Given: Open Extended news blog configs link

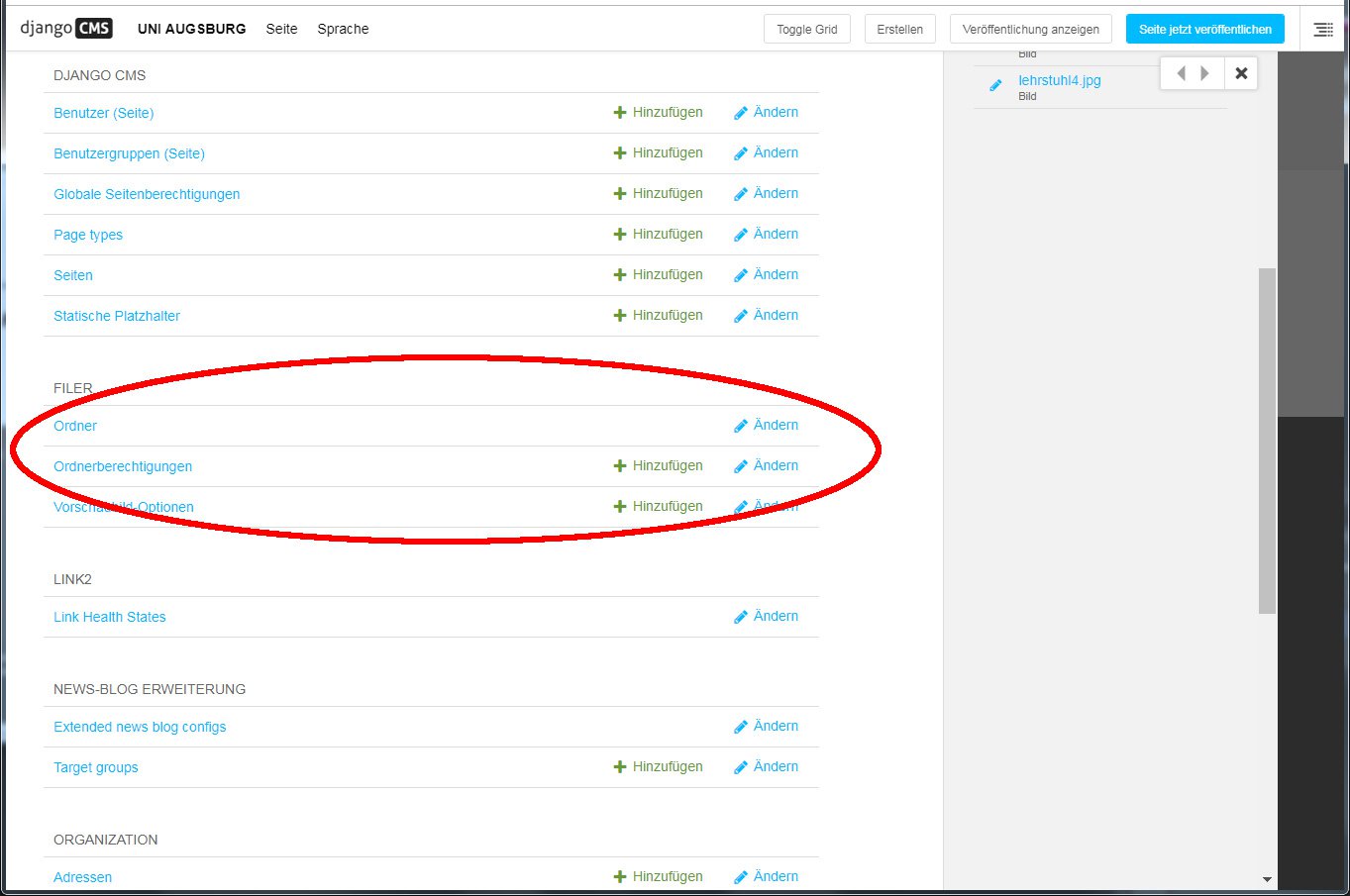Looking at the screenshot, I should coord(140,727).
